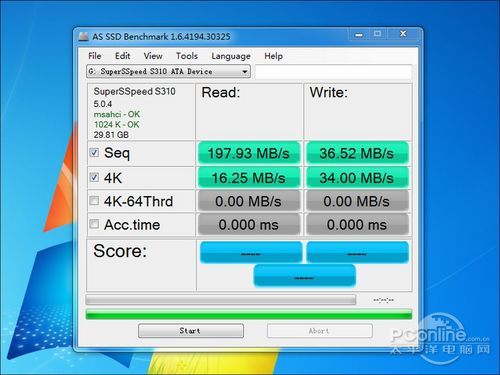Click the write score box
Image resolution: width=500 pixels, height=375 pixels.
pos(357,252)
